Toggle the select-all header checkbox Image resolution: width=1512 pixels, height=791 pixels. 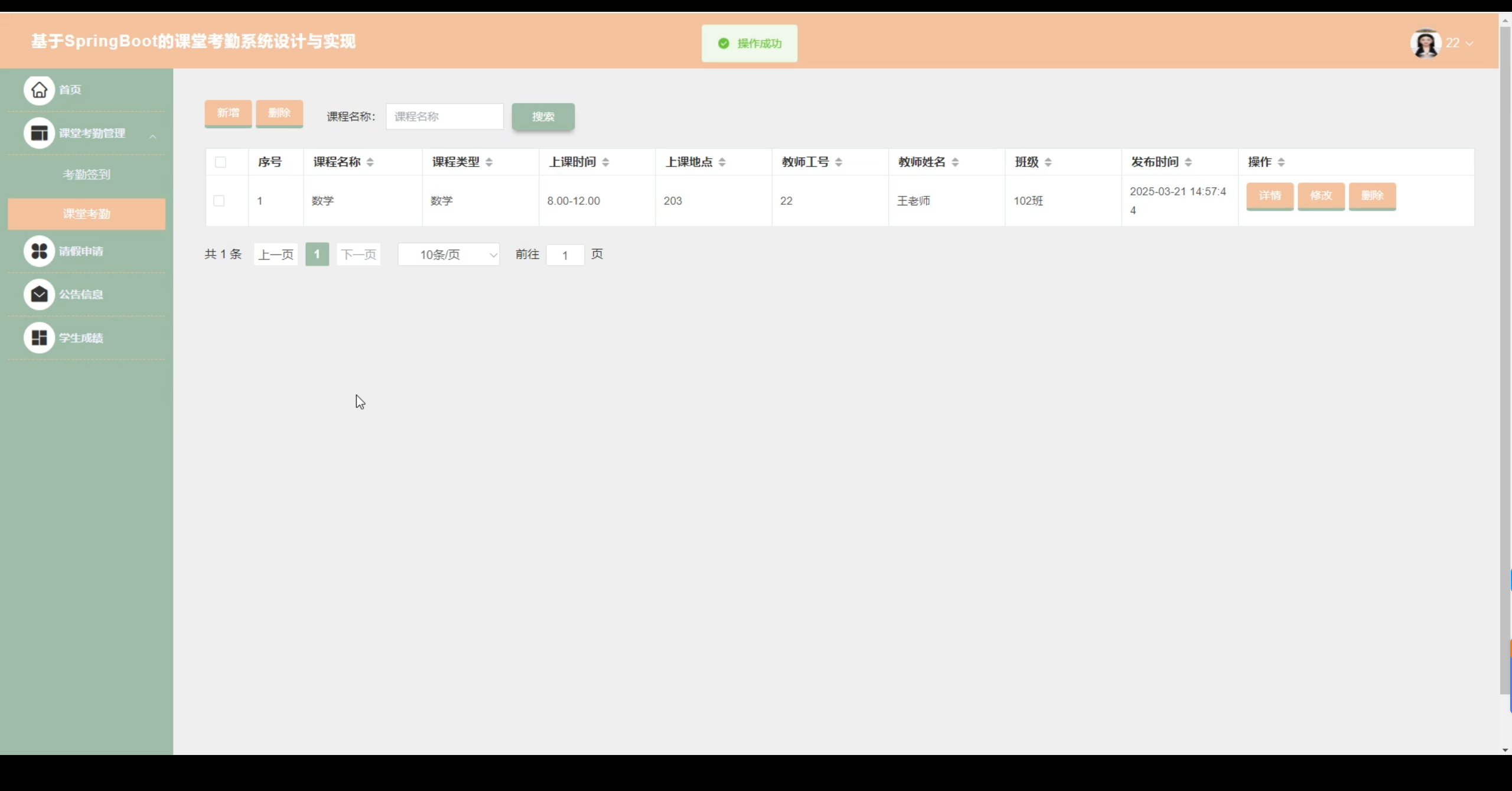(x=220, y=162)
